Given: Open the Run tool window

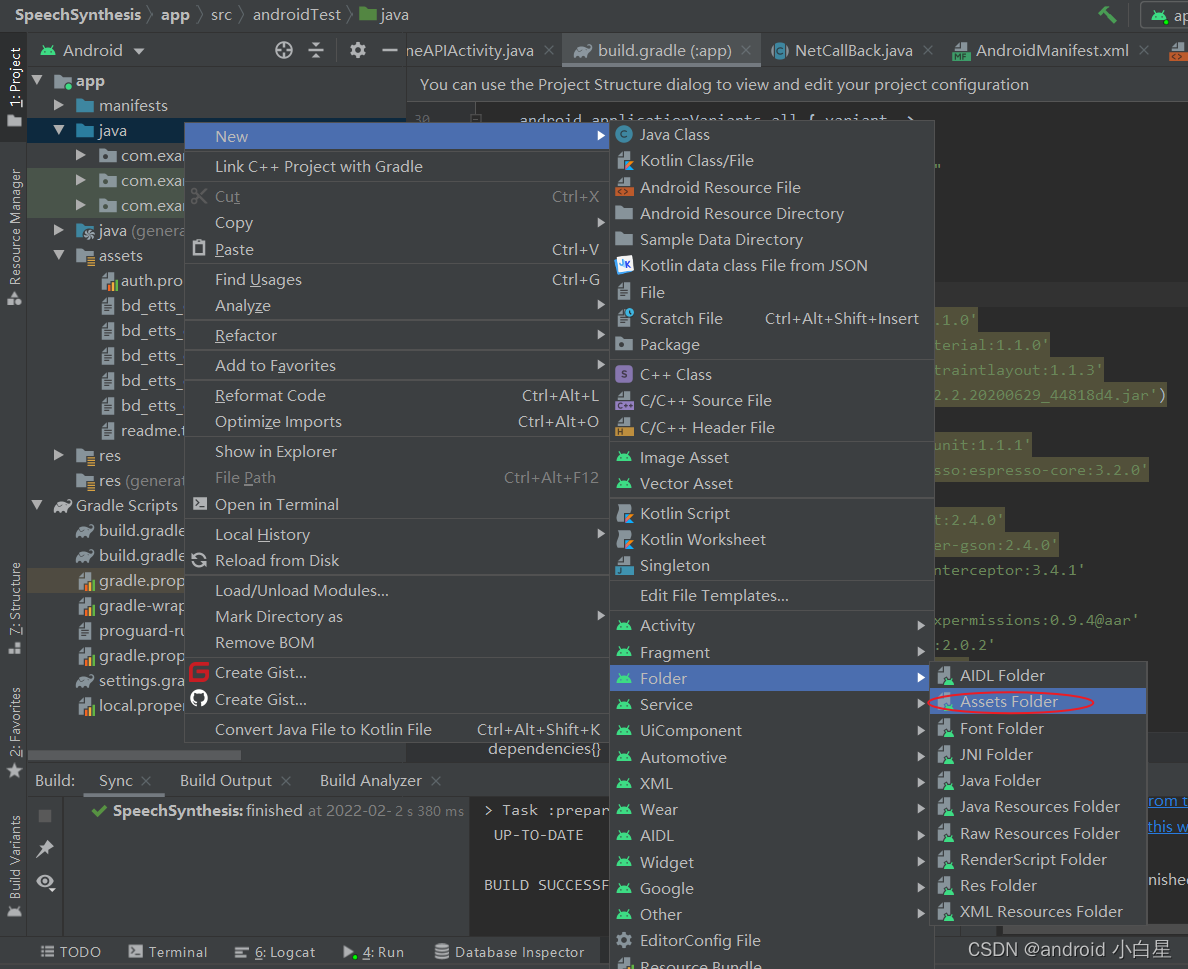Looking at the screenshot, I should pos(374,952).
